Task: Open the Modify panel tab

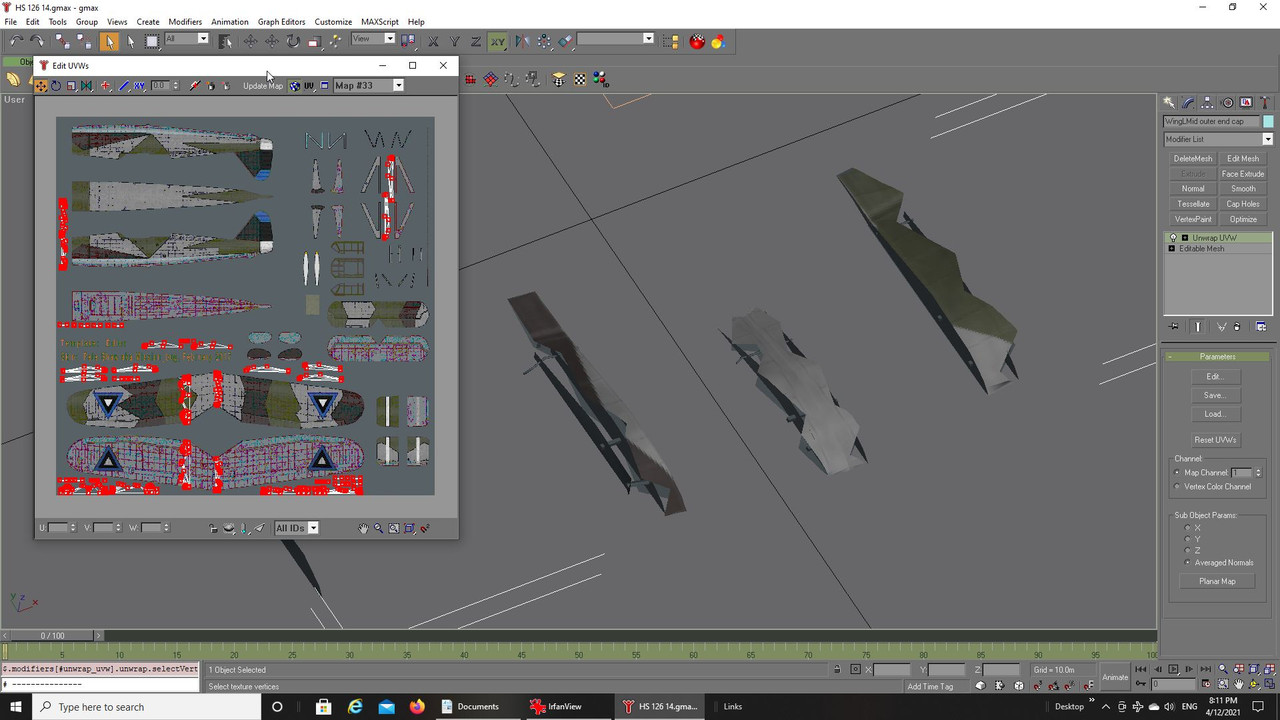Action: point(1188,102)
